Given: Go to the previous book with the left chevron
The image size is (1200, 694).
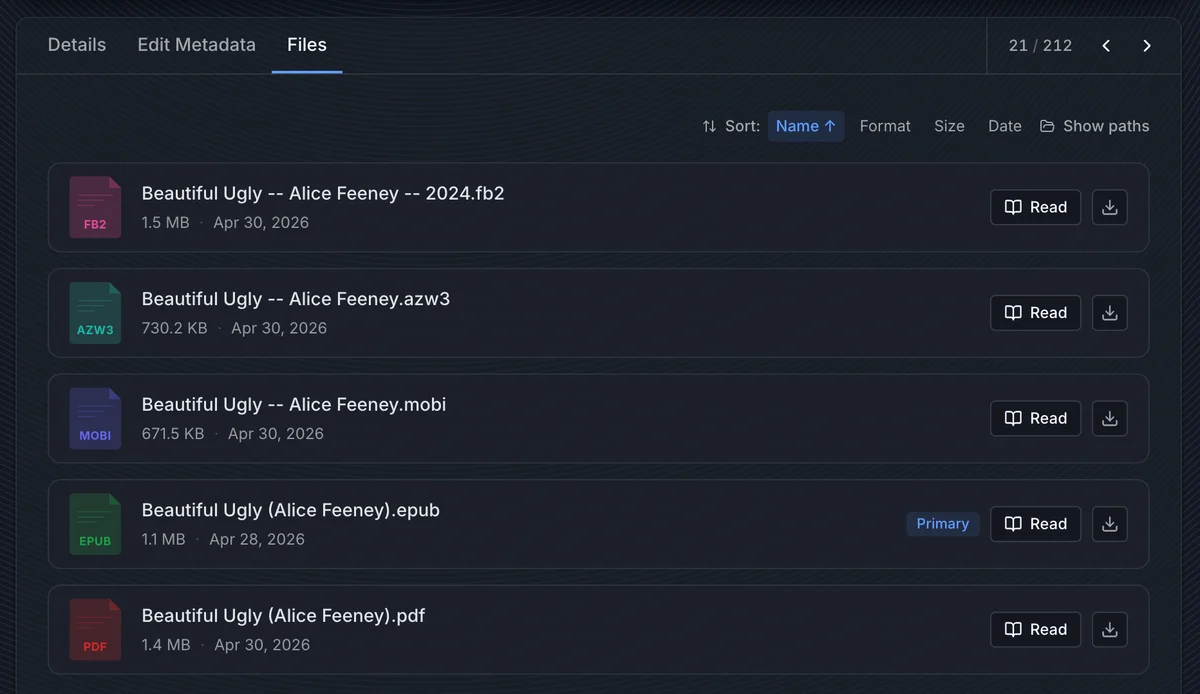Looking at the screenshot, I should (x=1106, y=46).
